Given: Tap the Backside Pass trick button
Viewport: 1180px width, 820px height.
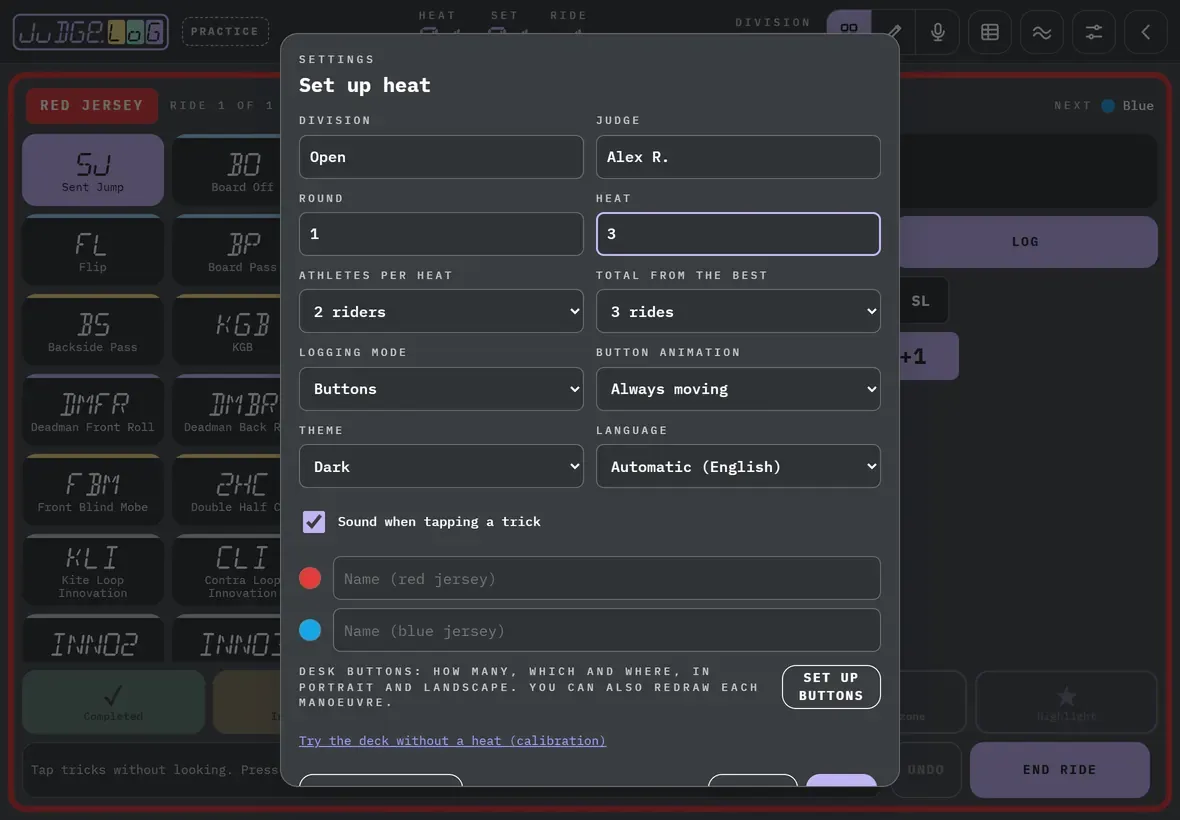Looking at the screenshot, I should (93, 330).
